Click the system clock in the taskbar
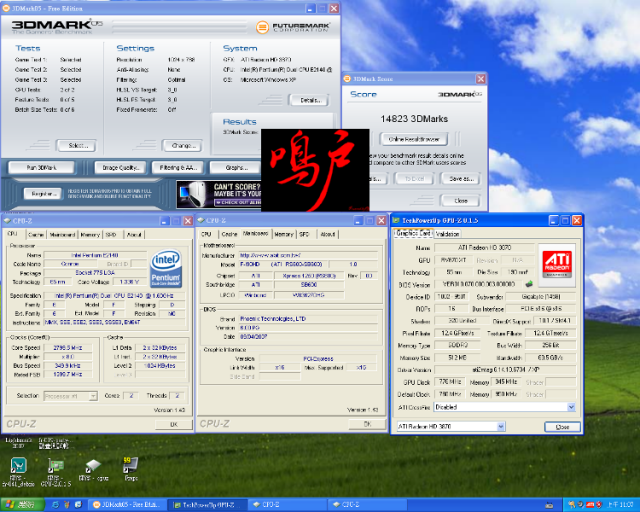Screen dimensions: 640x512 coord(620,505)
